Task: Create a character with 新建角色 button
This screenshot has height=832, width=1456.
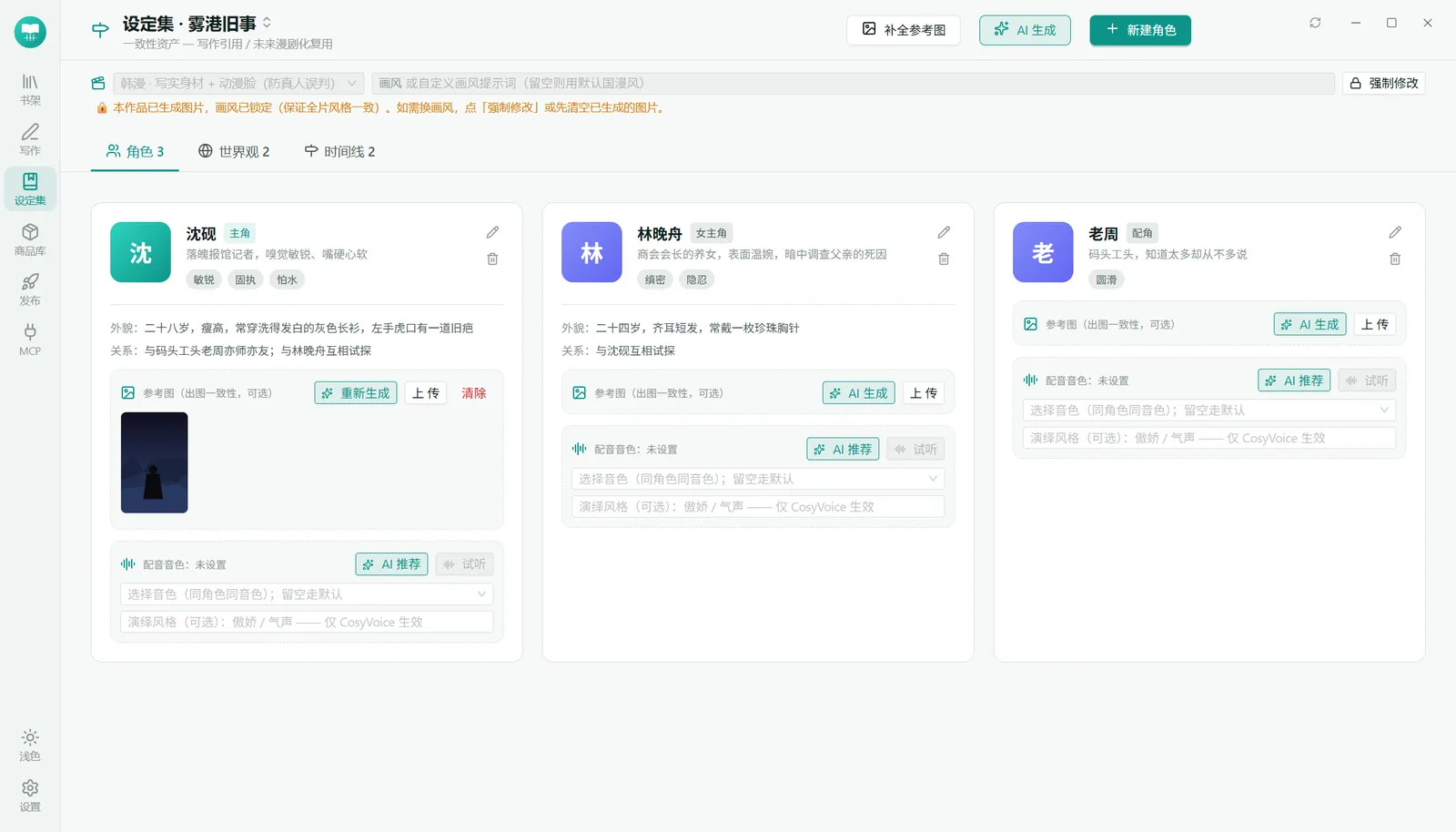Action: [1140, 30]
